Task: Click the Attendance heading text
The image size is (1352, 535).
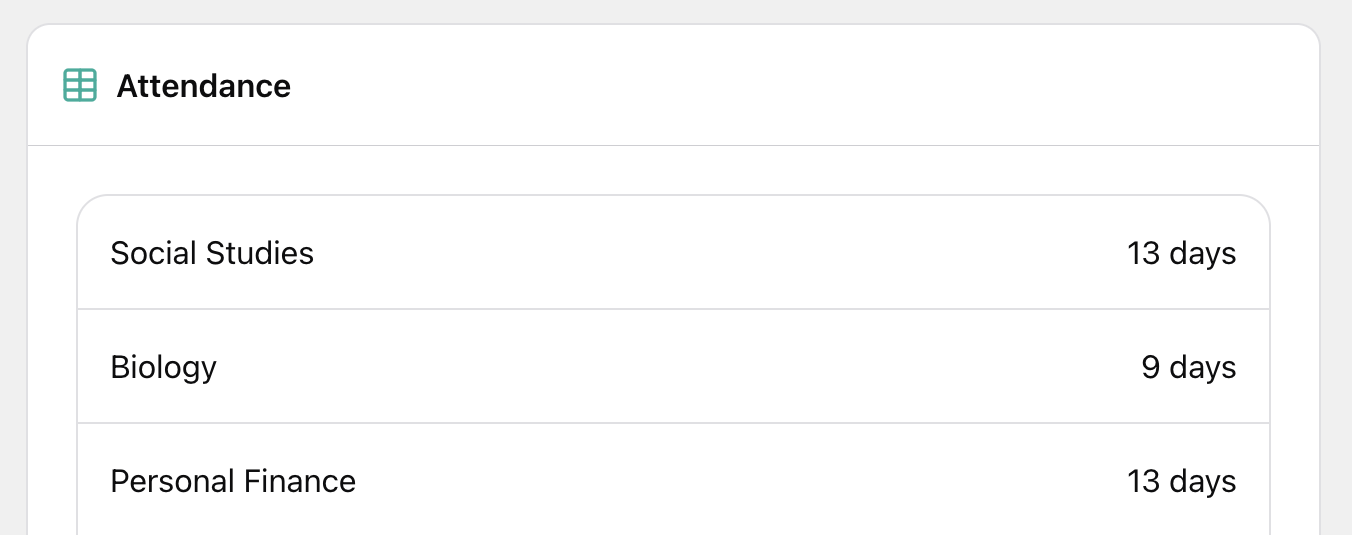Action: [203, 86]
